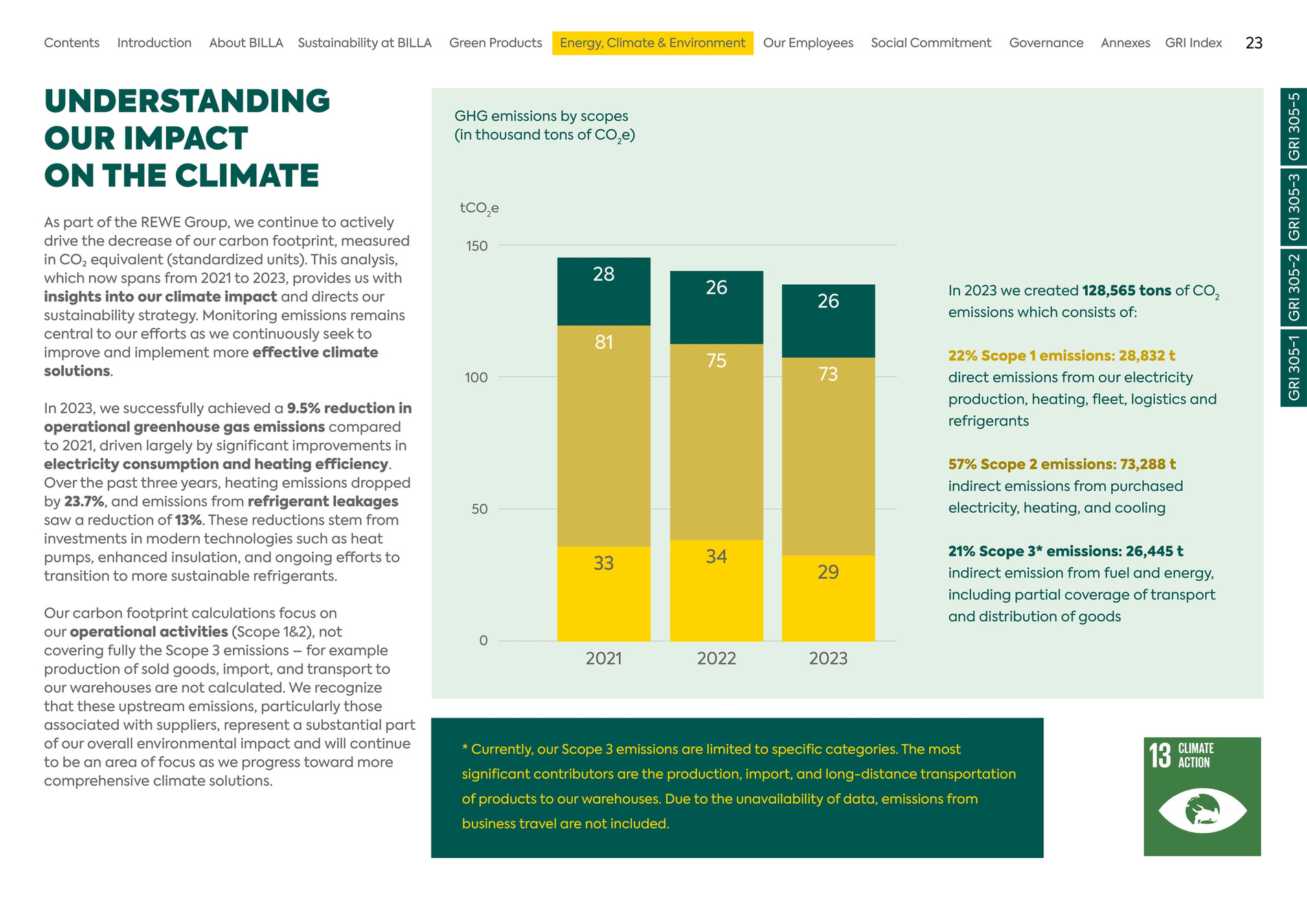This screenshot has width=1307, height=924.
Task: Open the About BILLA tab
Action: coord(246,43)
